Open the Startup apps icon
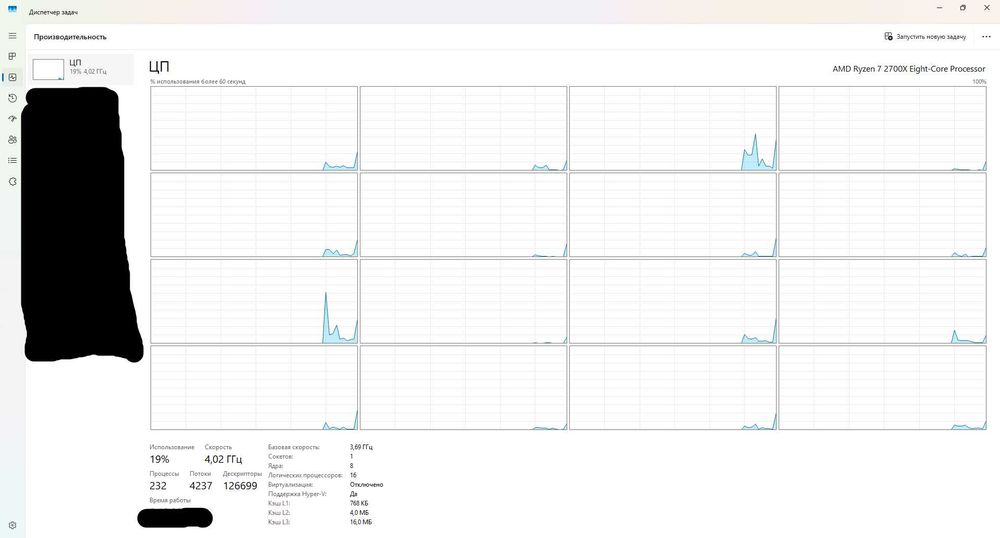 coord(12,119)
